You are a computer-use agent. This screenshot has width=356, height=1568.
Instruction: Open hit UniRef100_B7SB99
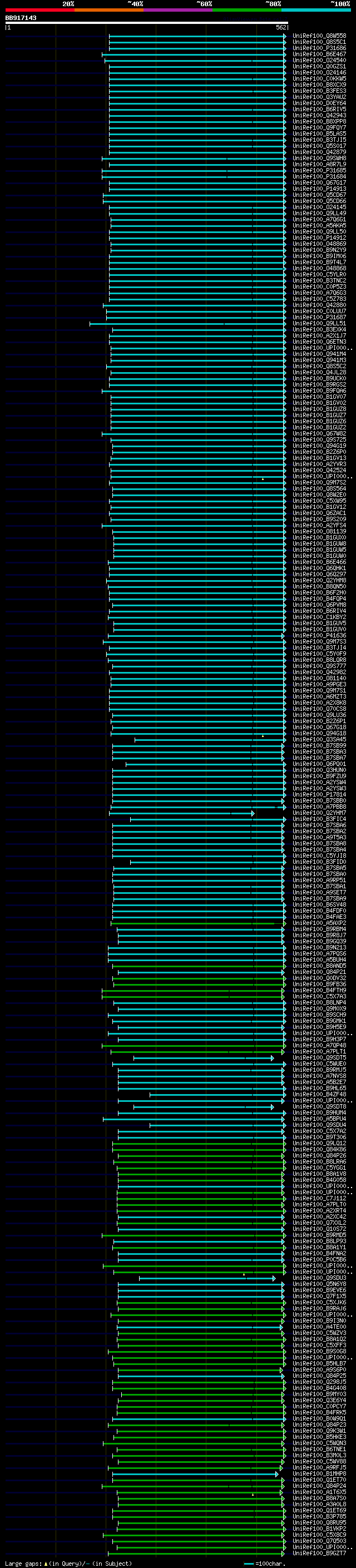coord(319,746)
